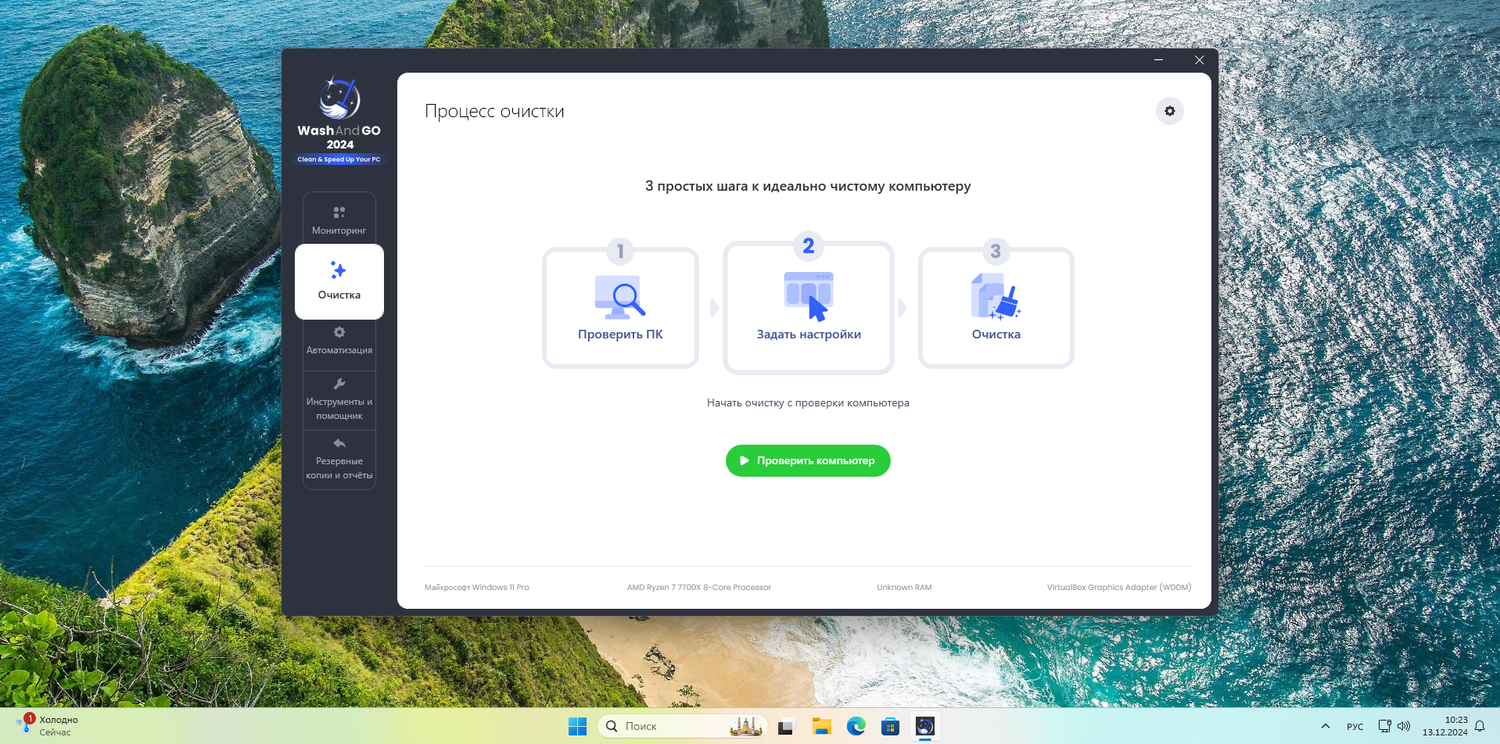Select step 2 Задать настройки card

[809, 308]
